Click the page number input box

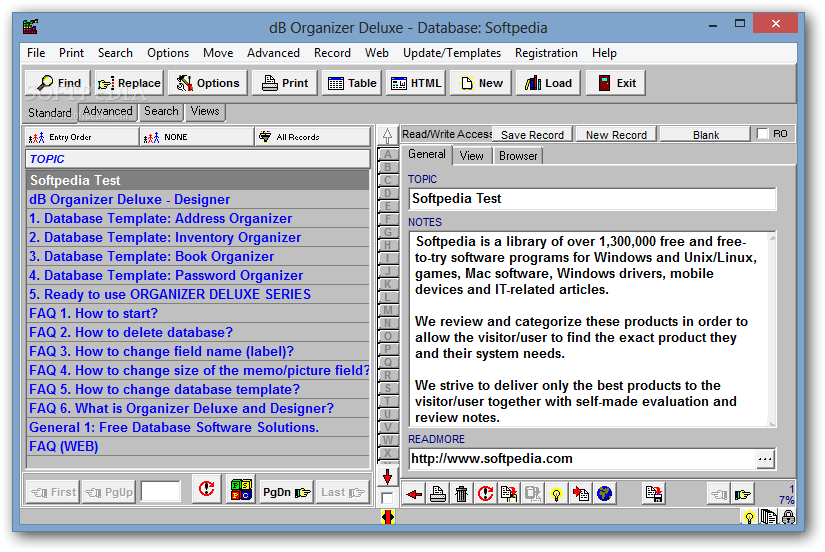tap(160, 492)
